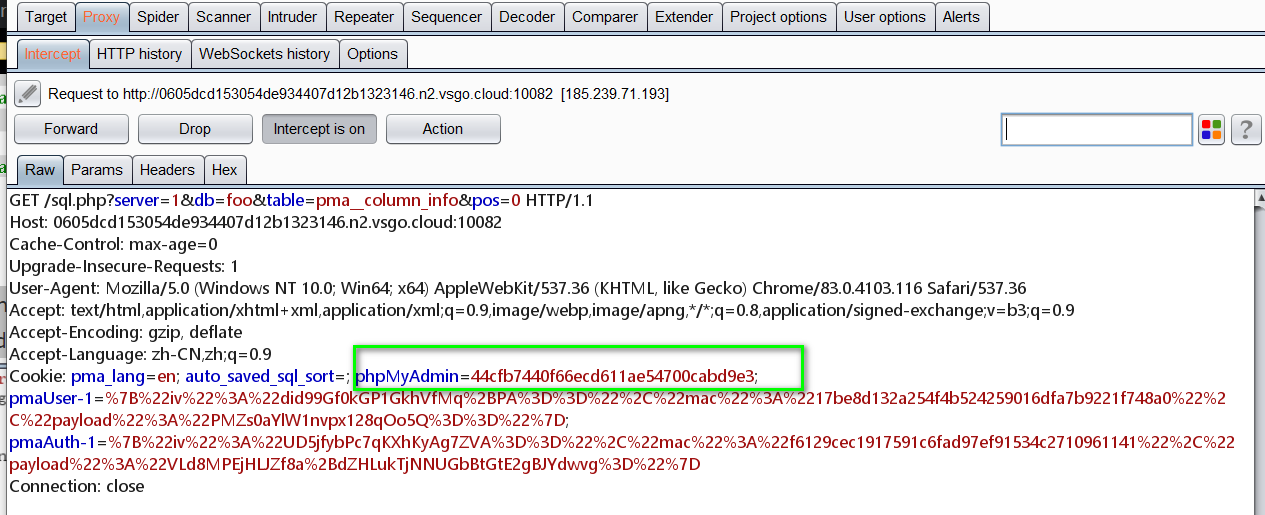Switch to the Headers view tab
This screenshot has height=515, width=1265.
167,170
